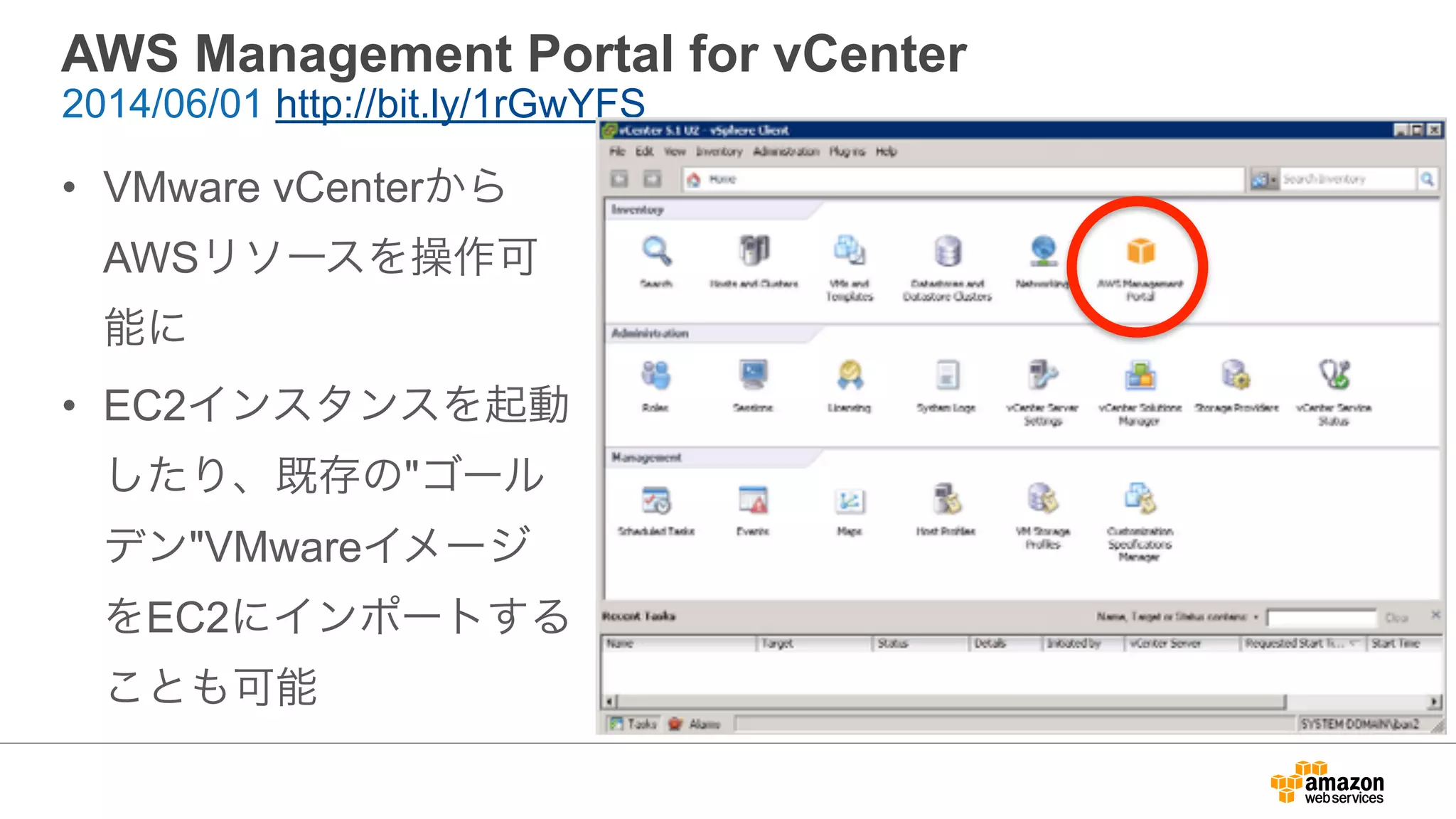The height and width of the screenshot is (819, 1456).
Task: Sort by the Name column header
Action: click(x=680, y=643)
